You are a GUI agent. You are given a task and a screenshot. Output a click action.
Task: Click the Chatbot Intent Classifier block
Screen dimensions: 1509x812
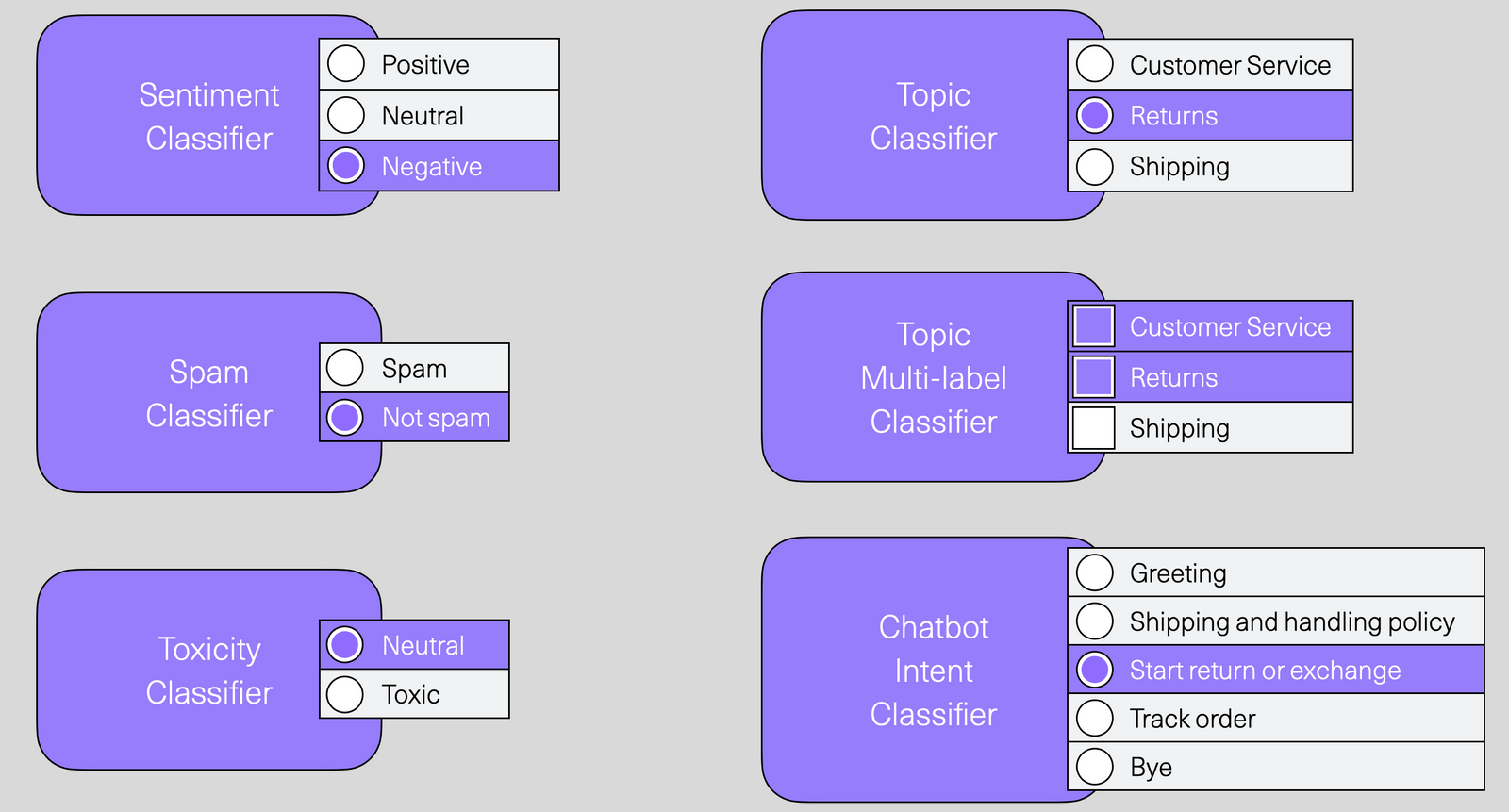pos(933,671)
